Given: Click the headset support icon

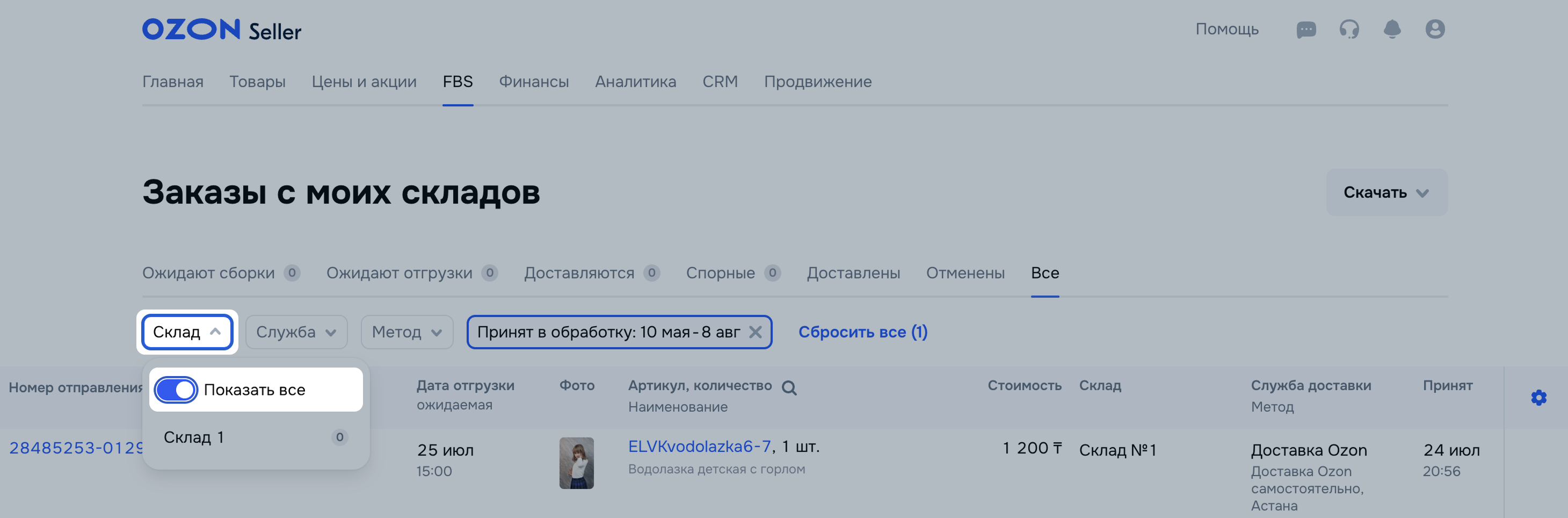Looking at the screenshot, I should pyautogui.click(x=1349, y=29).
